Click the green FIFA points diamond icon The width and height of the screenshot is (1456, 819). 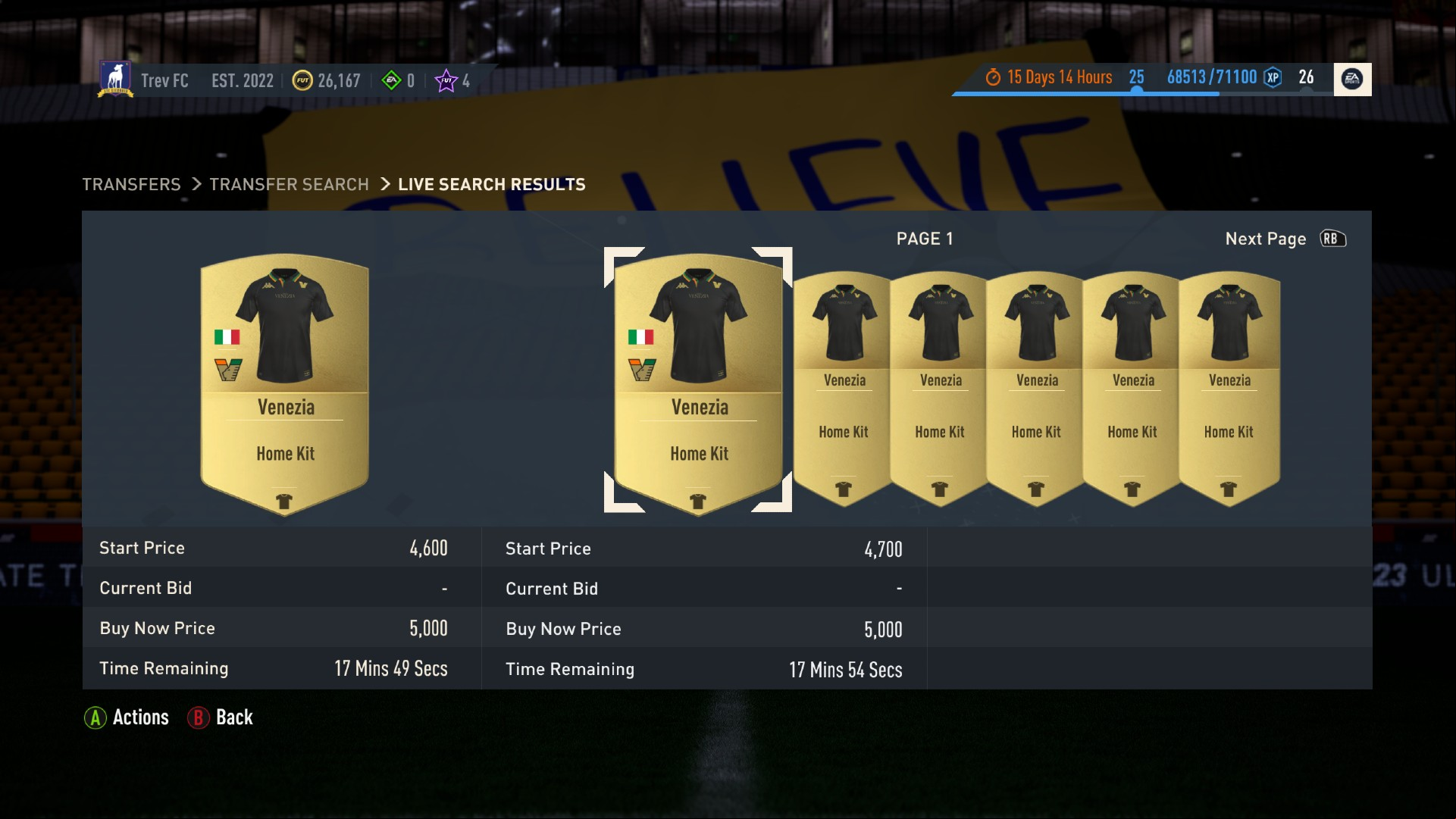391,80
